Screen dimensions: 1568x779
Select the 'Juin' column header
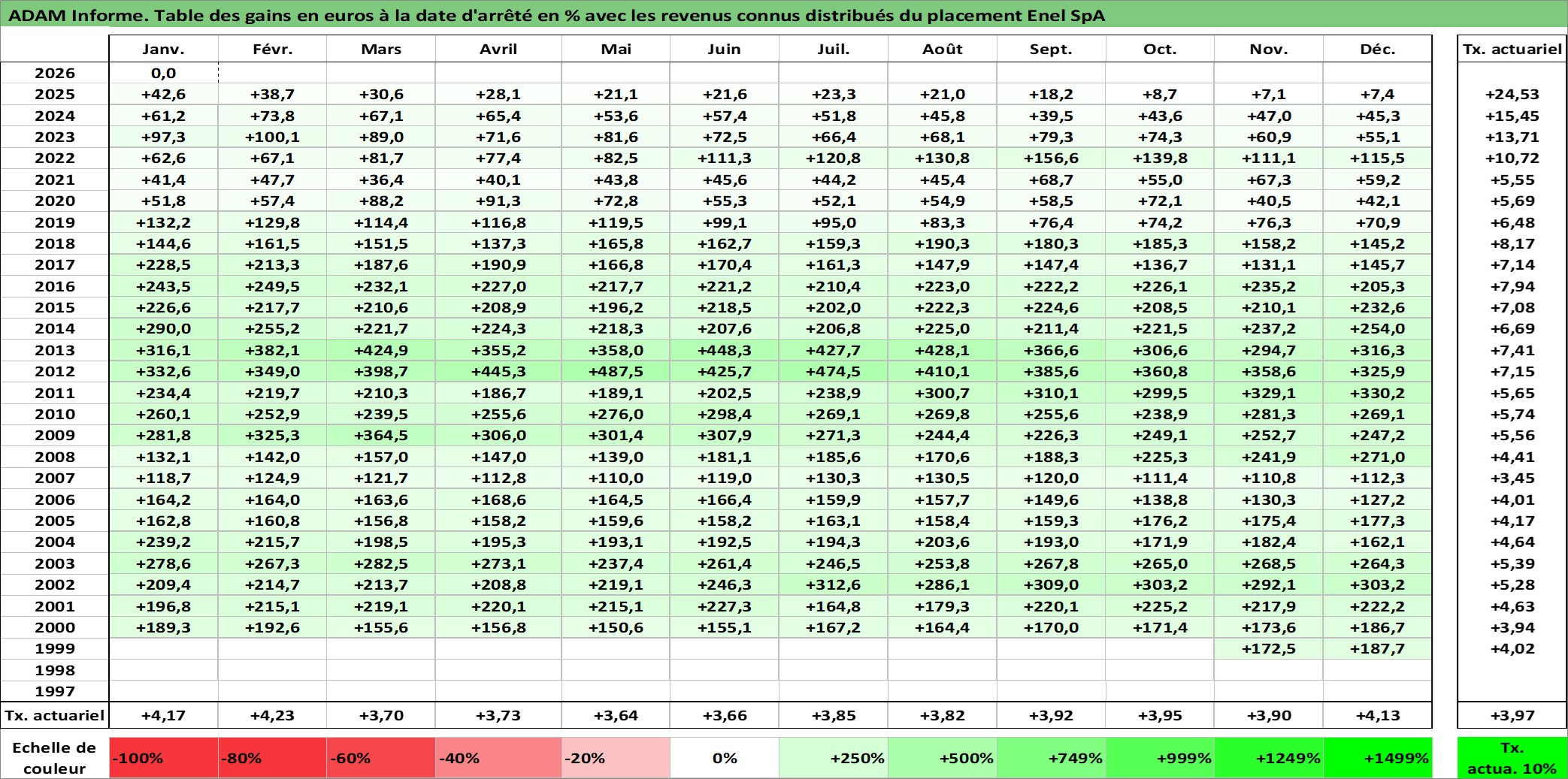pos(725,49)
